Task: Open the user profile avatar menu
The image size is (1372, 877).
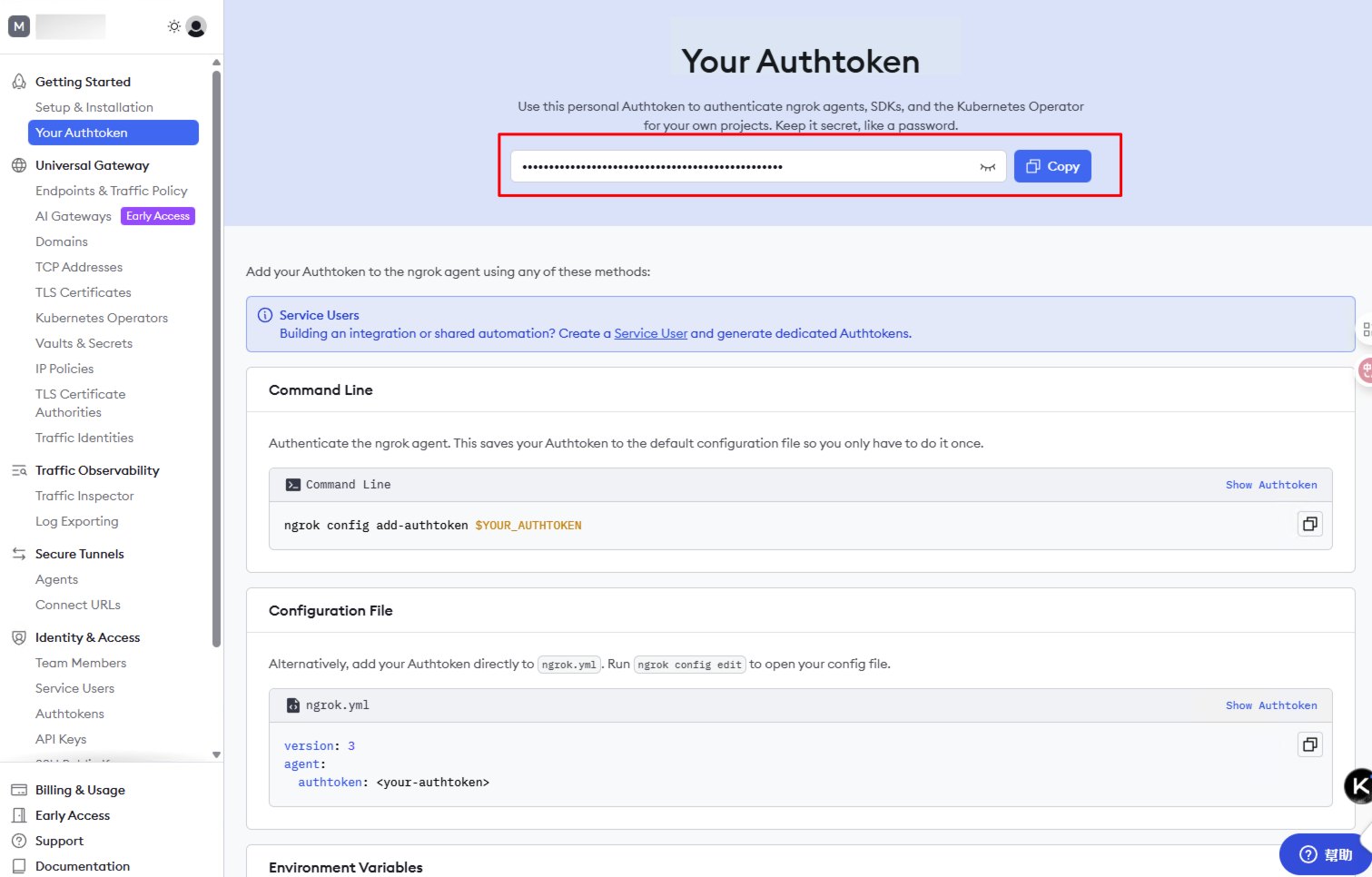Action: (196, 26)
